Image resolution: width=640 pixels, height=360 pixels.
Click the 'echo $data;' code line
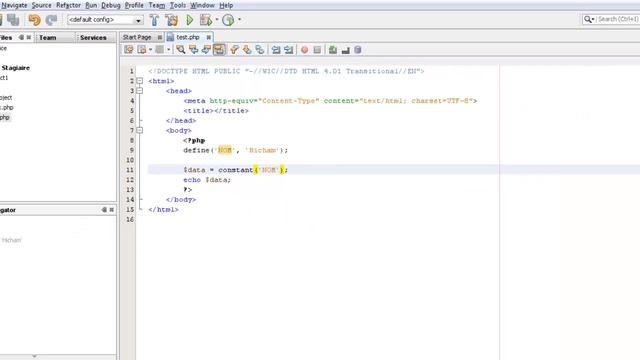[x=207, y=180]
